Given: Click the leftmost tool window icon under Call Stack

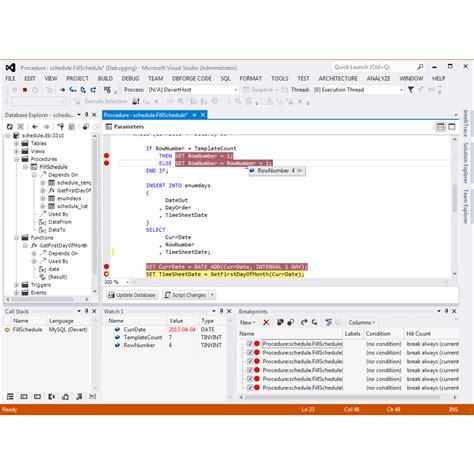Looking at the screenshot, I should point(10,396).
